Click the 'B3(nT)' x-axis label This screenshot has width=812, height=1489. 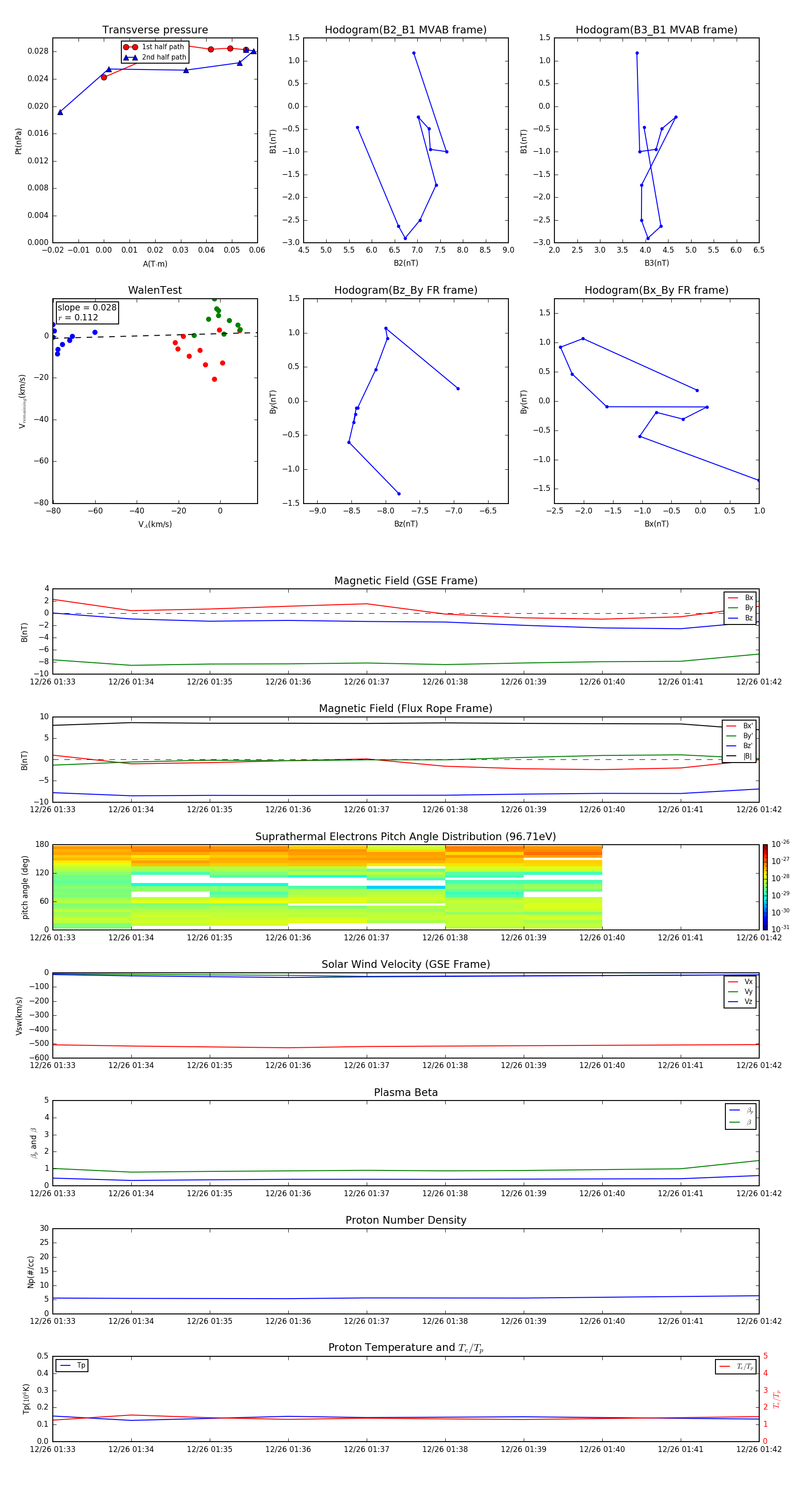coord(656,263)
